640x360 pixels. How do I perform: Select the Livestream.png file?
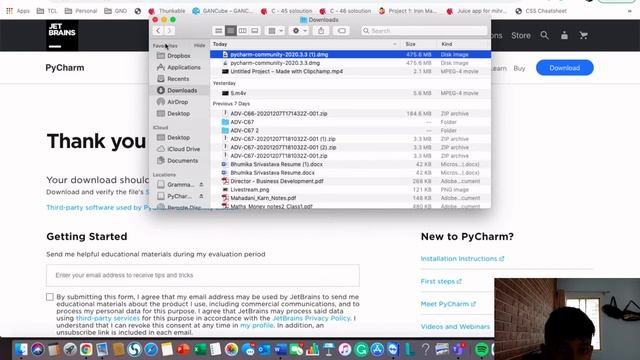350,189
